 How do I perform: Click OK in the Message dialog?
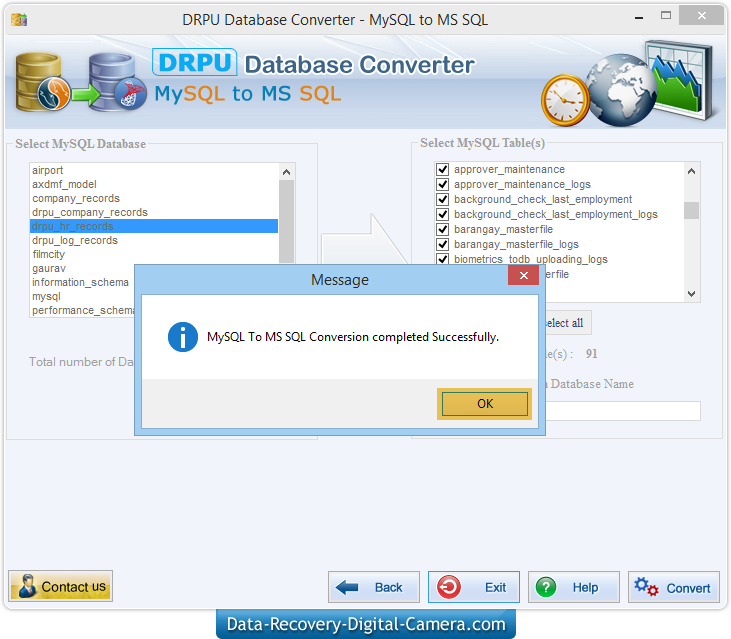point(484,404)
